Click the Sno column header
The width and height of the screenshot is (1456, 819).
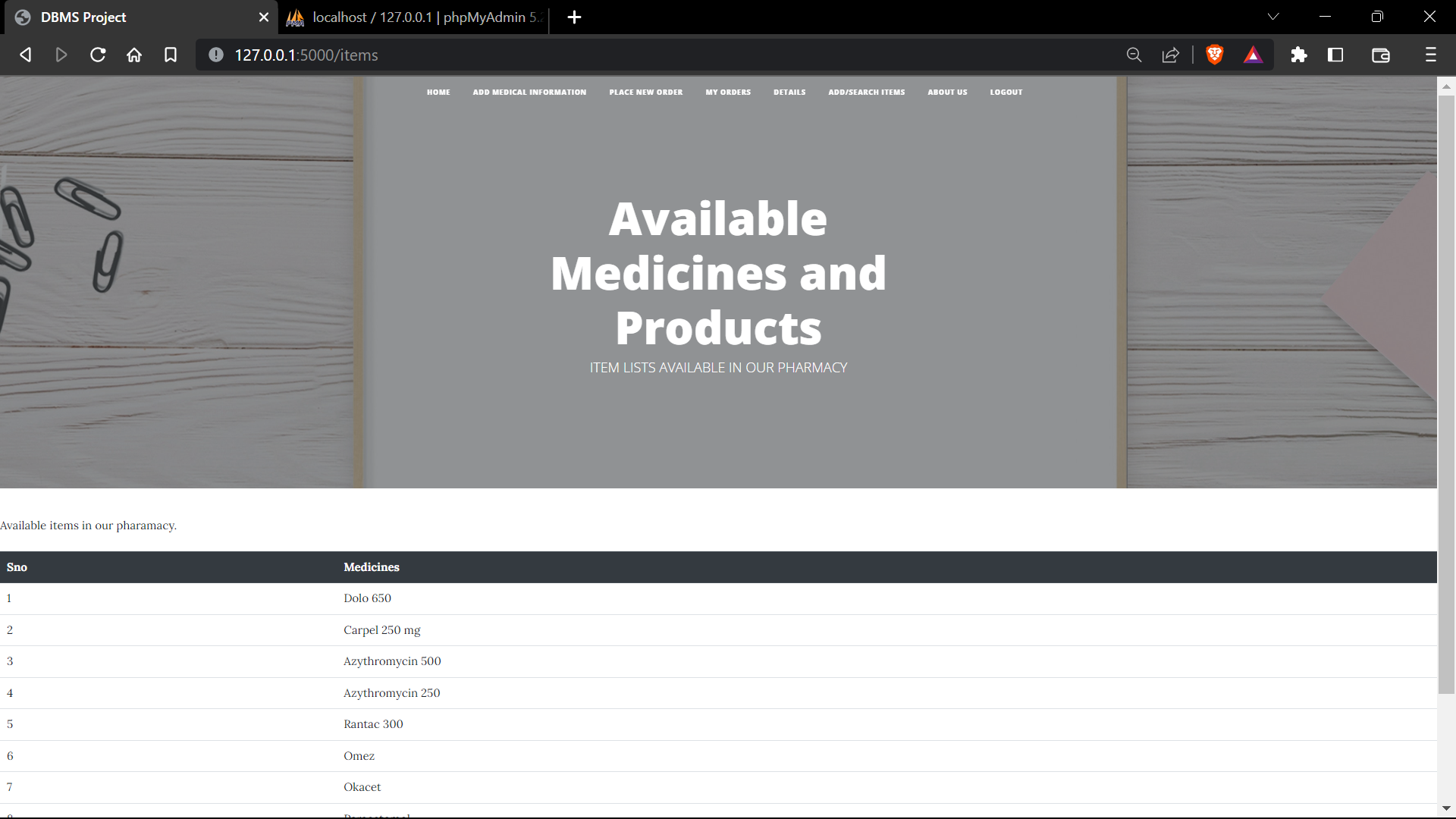tap(17, 567)
